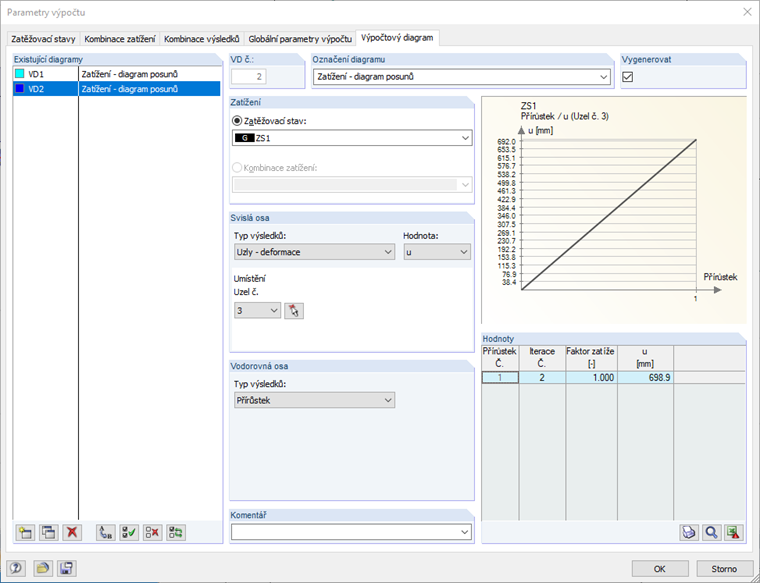Load saved settings with the folder icon
The image size is (760, 583).
click(x=43, y=568)
